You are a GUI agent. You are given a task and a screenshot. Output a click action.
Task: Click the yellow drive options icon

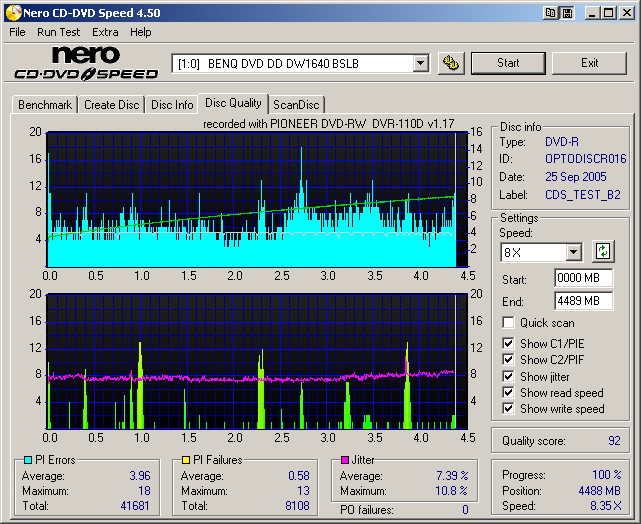tap(451, 63)
